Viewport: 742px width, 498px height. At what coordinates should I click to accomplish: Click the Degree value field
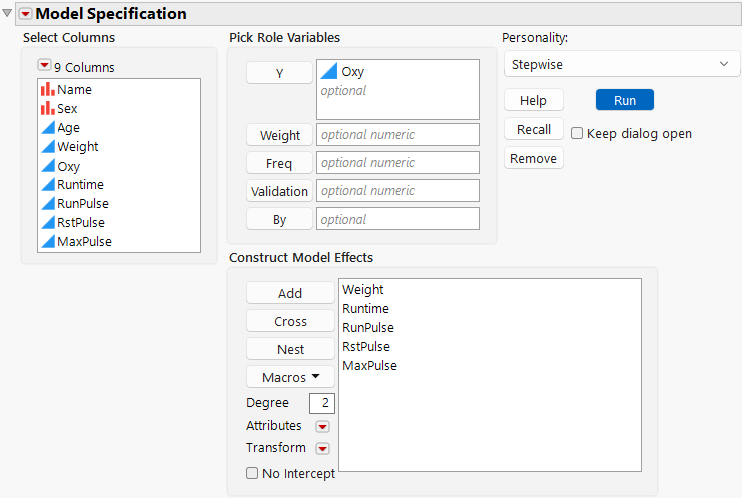[322, 403]
